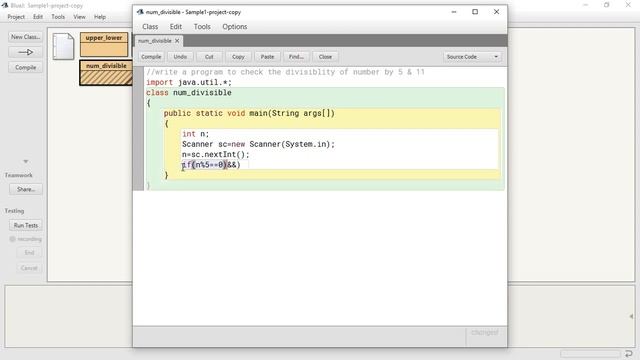The width and height of the screenshot is (640, 360).
Task: Open Help menu in BlueJ main window
Action: point(100,17)
